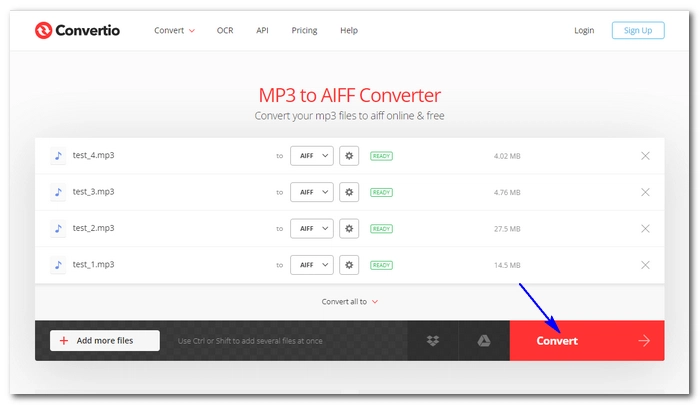The height and width of the screenshot is (405, 700).
Task: Go to the OCR page
Action: click(x=225, y=30)
